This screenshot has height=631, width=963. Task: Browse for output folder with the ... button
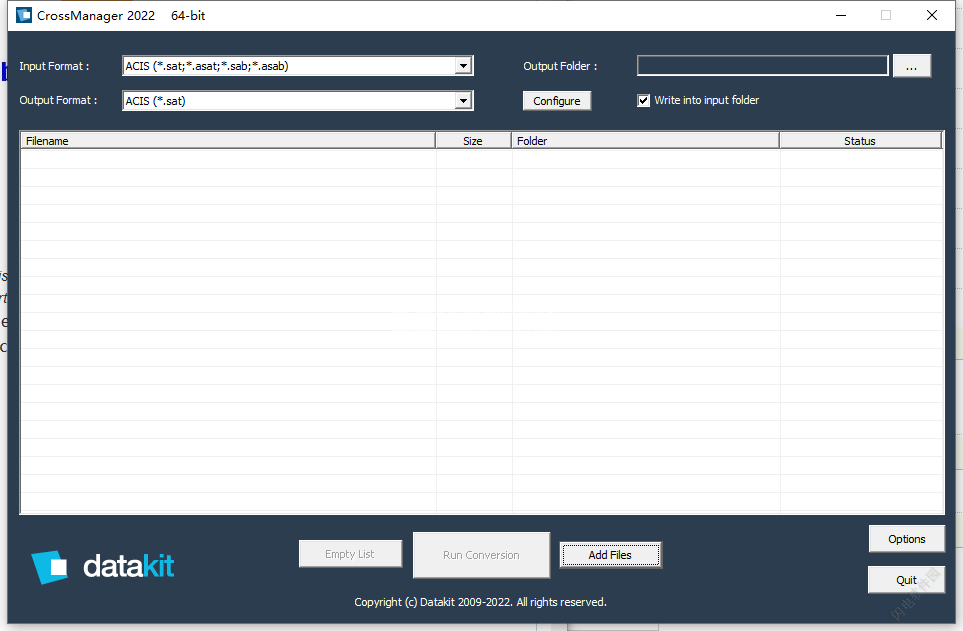click(911, 66)
